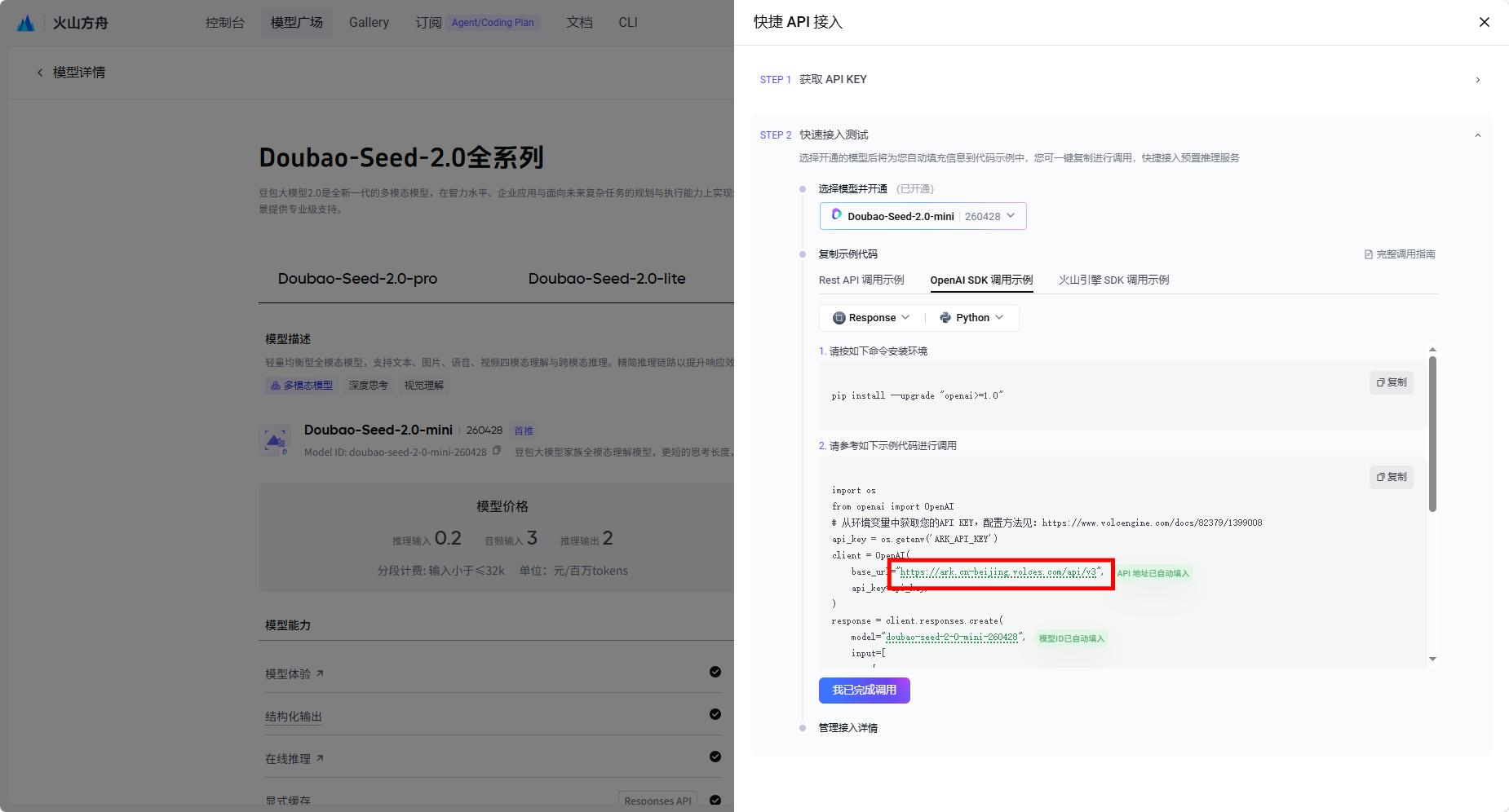Click the code panel scrollbar thumb
Screen dimensions: 1509x812
[x=1432, y=435]
